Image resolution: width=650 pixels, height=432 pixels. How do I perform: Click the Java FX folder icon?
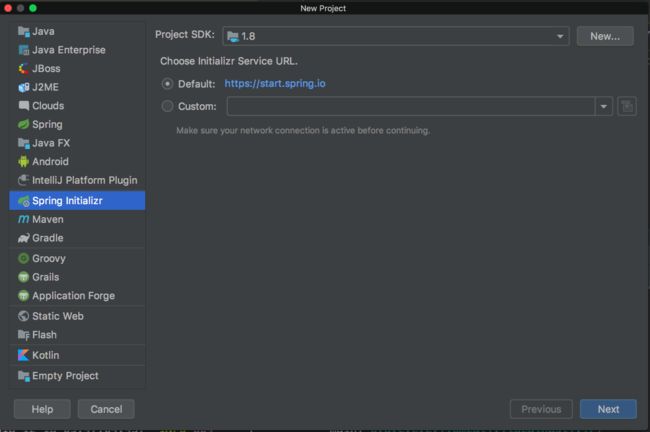tap(24, 143)
